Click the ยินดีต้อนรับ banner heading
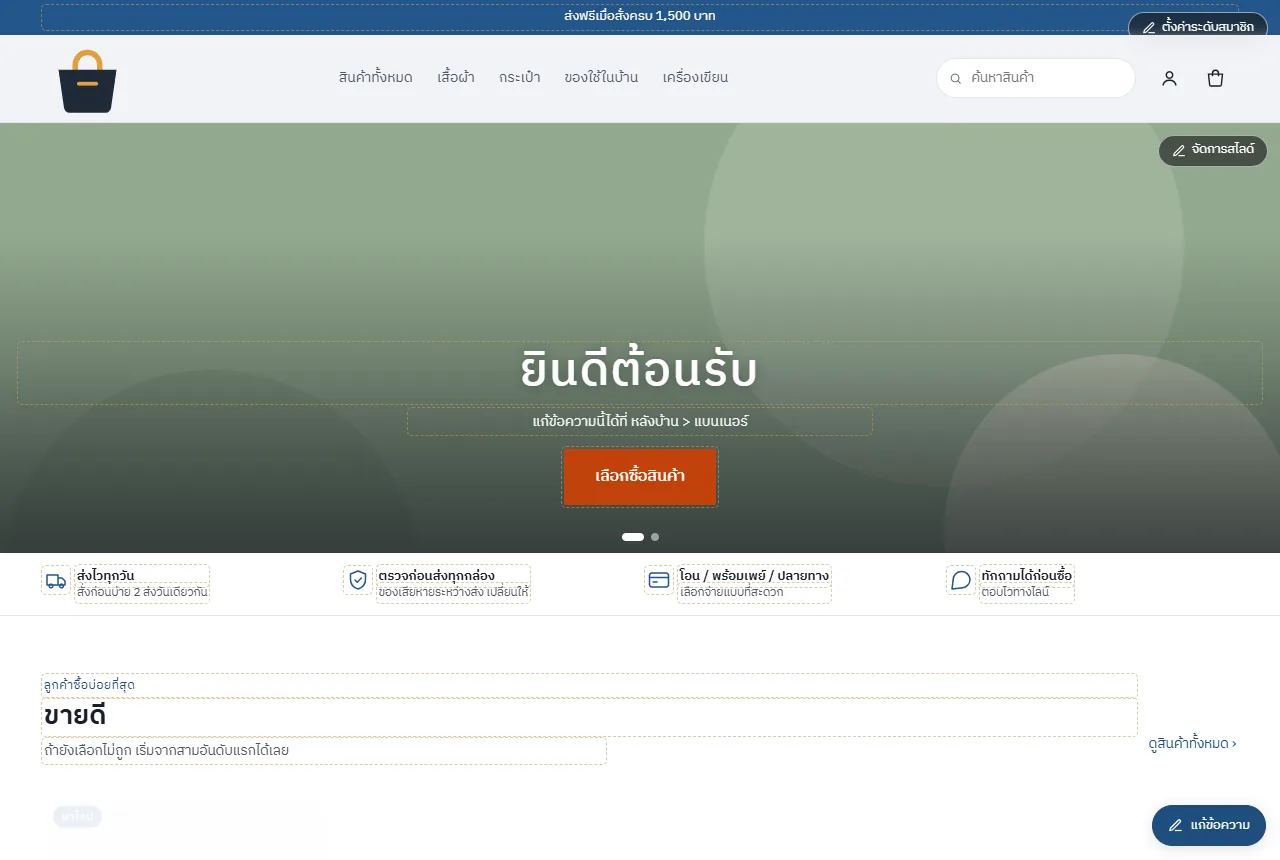This screenshot has height=860, width=1280. [x=640, y=370]
